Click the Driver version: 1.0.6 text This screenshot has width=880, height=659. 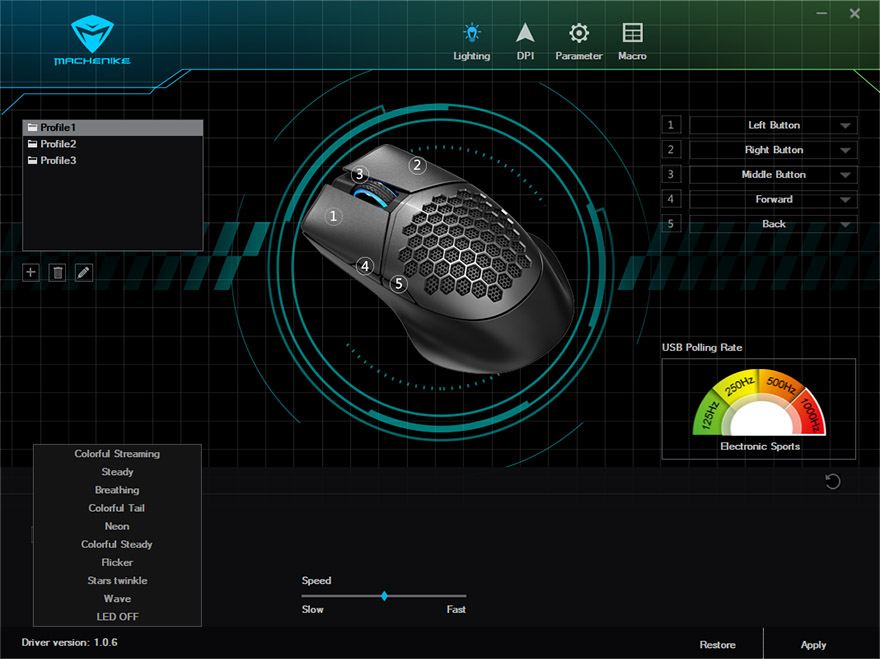click(x=70, y=642)
